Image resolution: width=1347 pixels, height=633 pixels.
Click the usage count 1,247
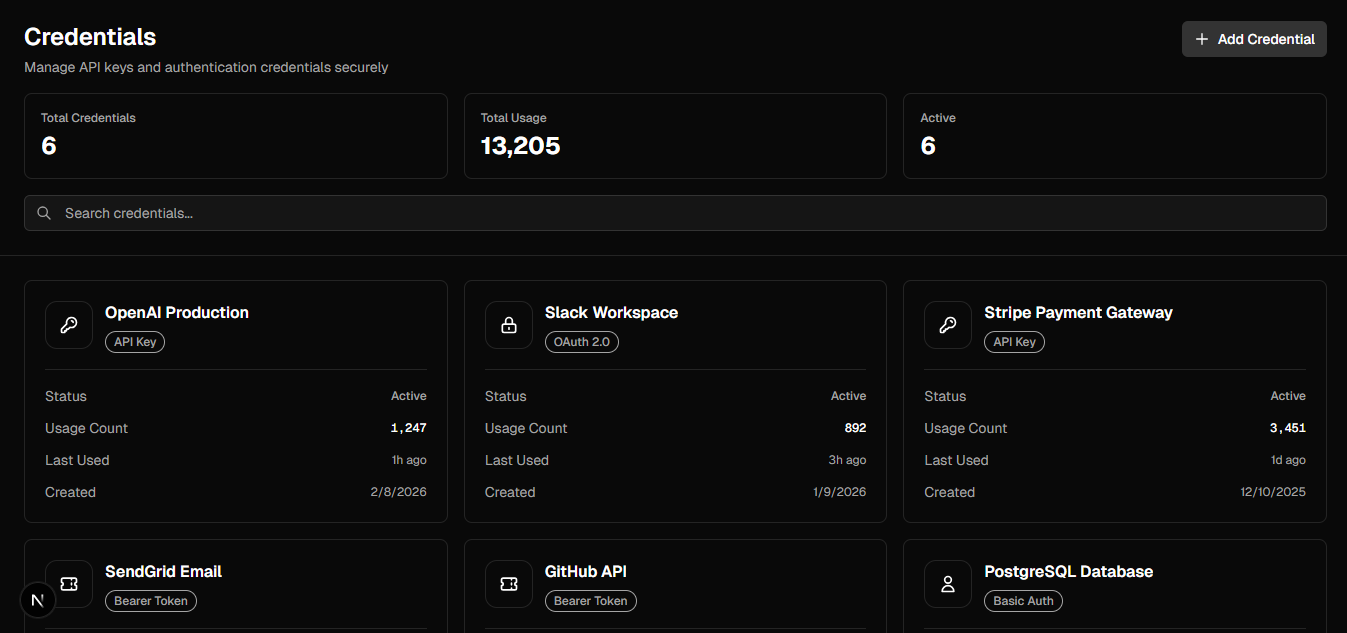[x=408, y=428]
